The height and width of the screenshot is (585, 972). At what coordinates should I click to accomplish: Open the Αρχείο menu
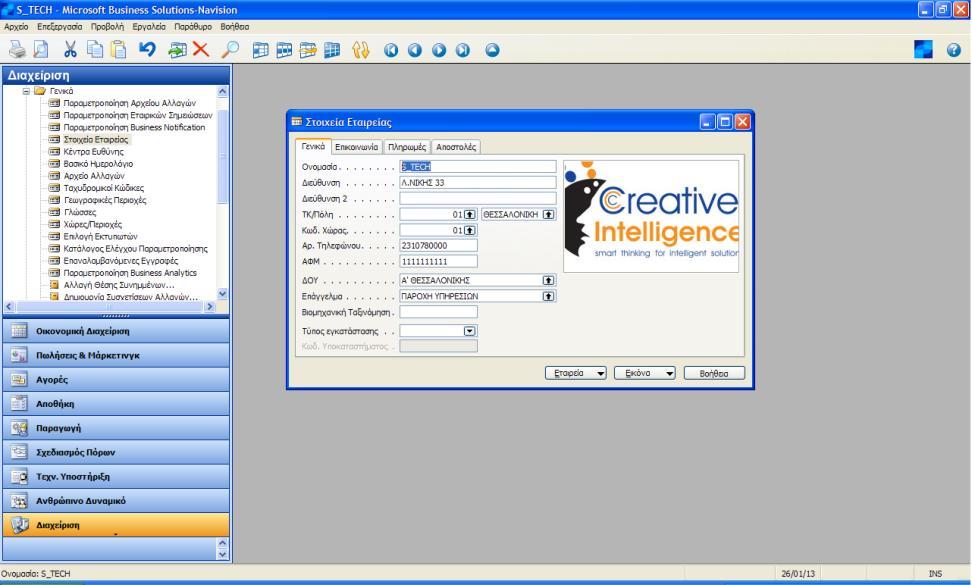[16, 27]
